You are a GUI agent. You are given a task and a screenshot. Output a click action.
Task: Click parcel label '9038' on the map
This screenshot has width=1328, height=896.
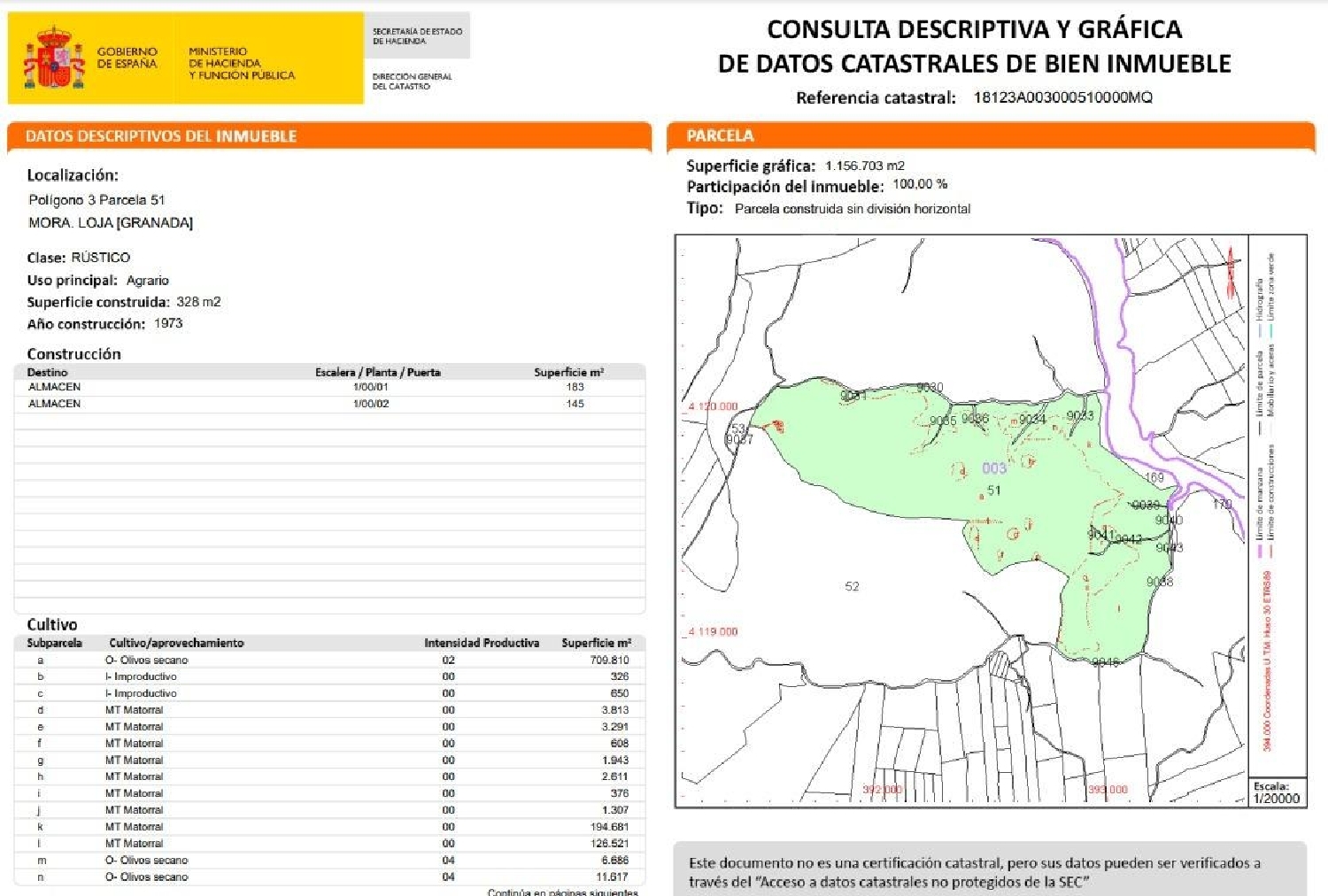coord(1160,582)
